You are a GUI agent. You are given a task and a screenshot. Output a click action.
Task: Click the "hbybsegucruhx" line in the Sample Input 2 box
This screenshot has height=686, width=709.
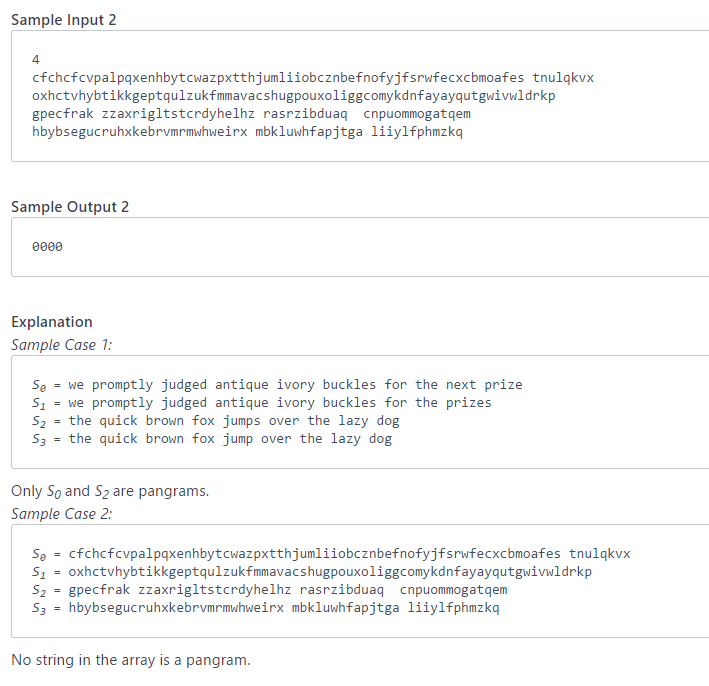247,131
